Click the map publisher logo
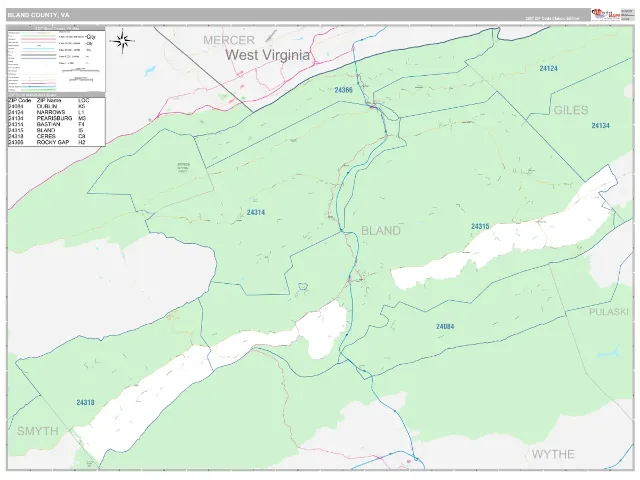The image size is (640, 480). click(x=606, y=14)
